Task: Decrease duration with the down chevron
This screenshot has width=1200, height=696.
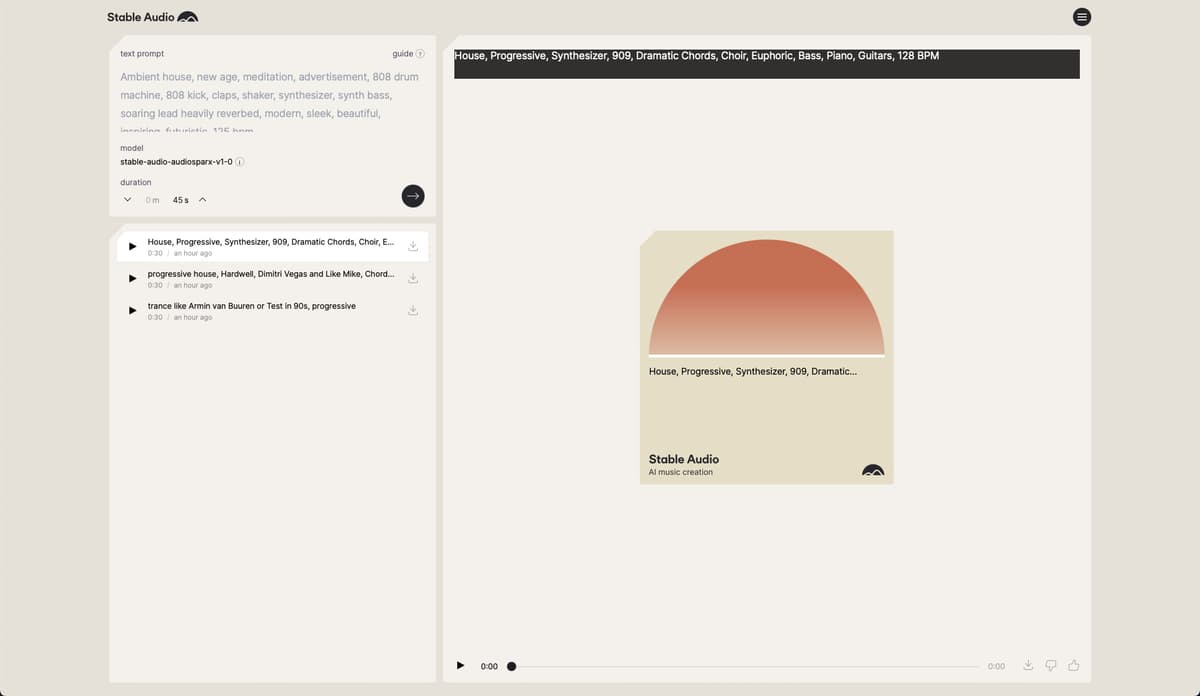Action: click(x=127, y=200)
